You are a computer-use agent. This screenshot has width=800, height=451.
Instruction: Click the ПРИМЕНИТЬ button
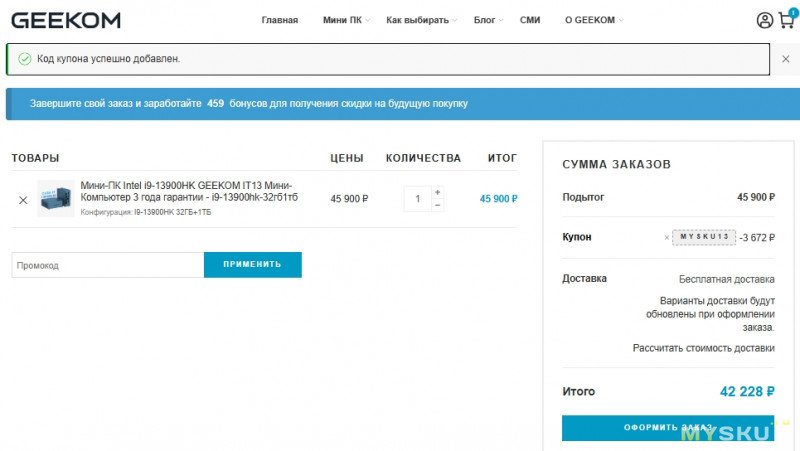(x=253, y=265)
